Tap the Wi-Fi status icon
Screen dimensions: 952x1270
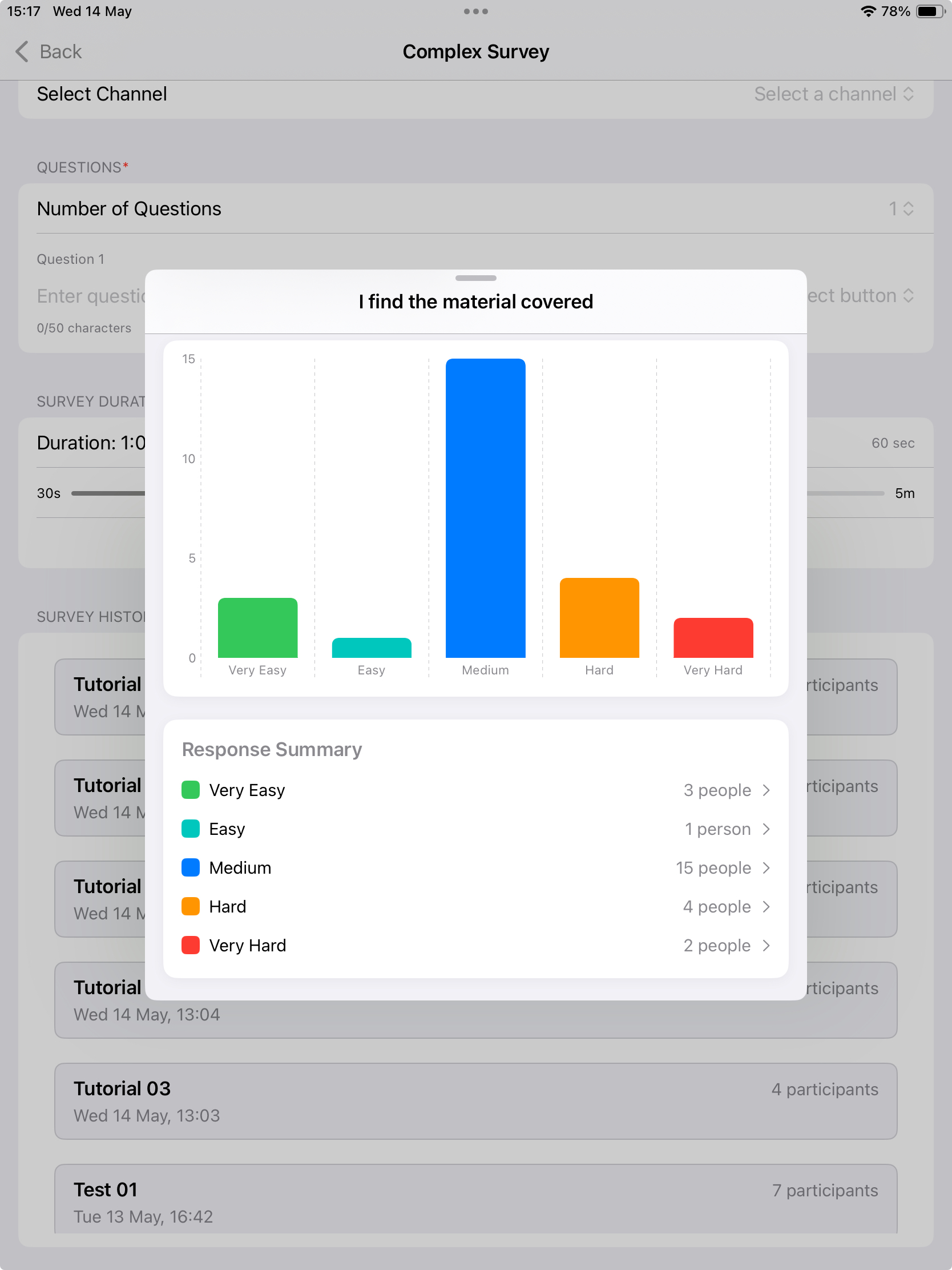click(868, 11)
